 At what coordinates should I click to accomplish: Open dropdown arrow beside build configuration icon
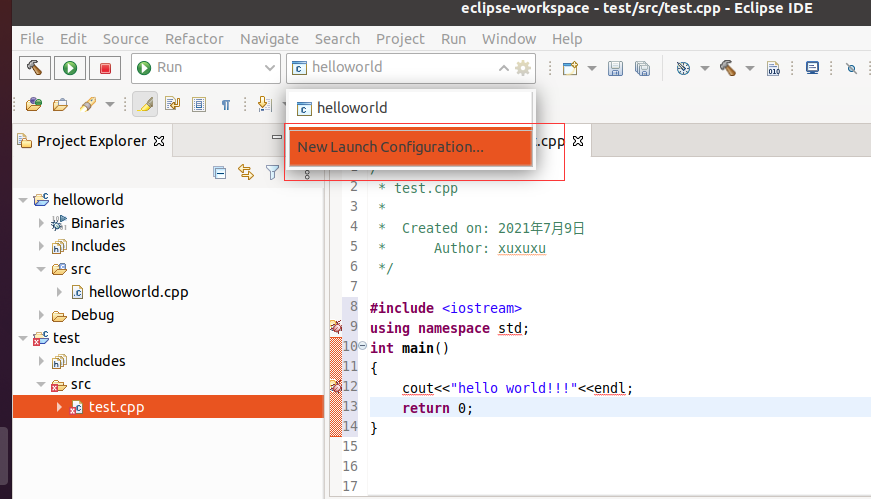(x=704, y=68)
